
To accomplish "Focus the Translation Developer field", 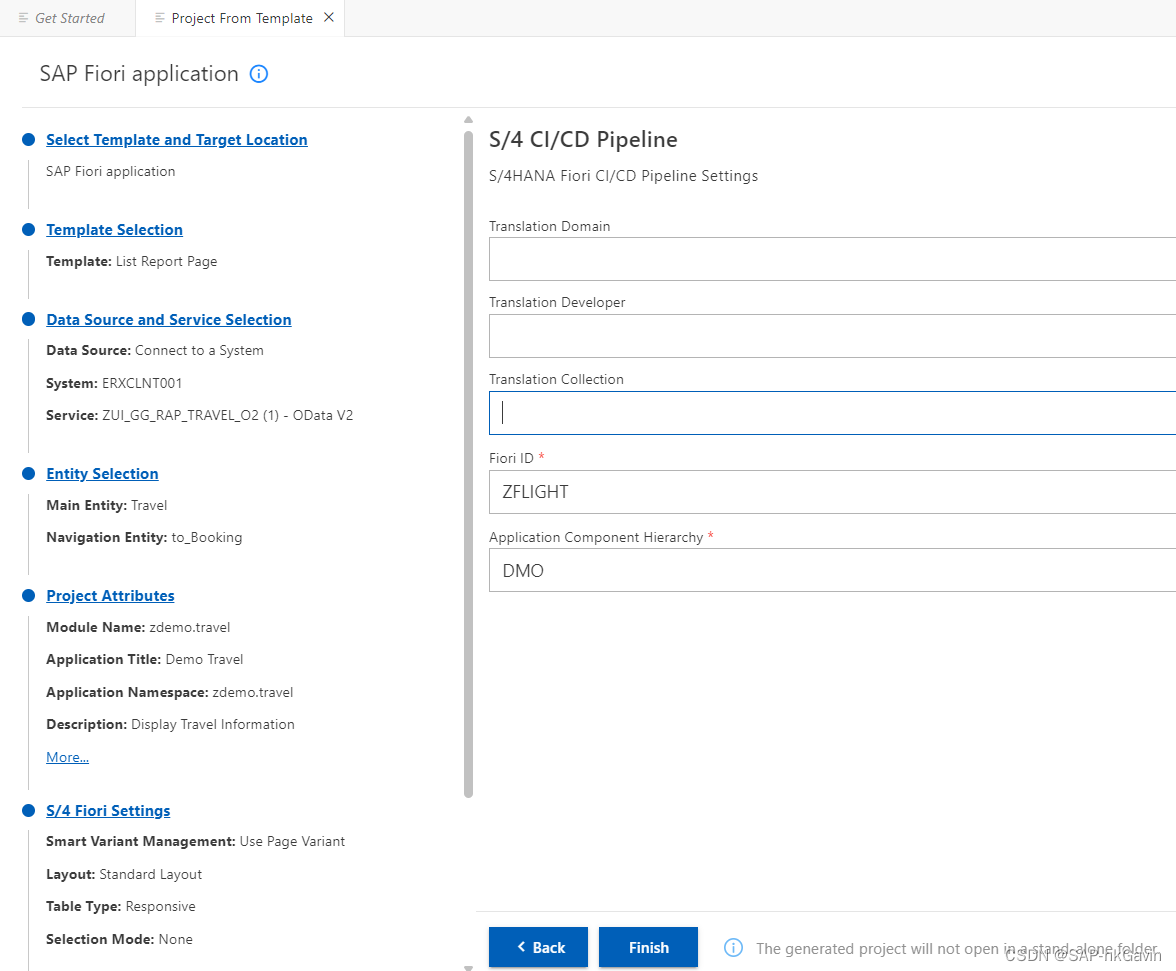I will (832, 336).
